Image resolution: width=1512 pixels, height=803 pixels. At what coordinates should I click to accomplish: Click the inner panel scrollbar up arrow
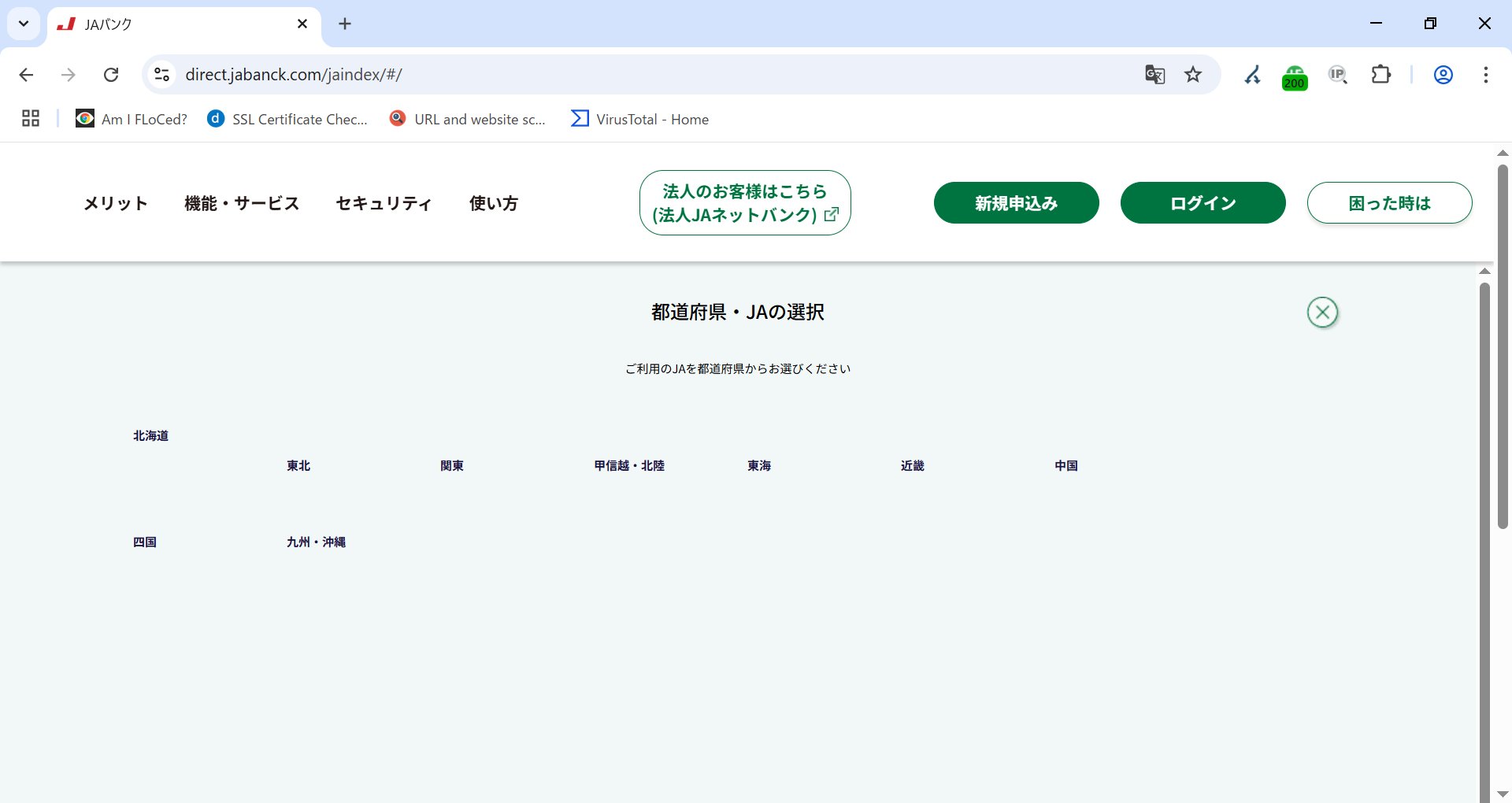point(1484,271)
